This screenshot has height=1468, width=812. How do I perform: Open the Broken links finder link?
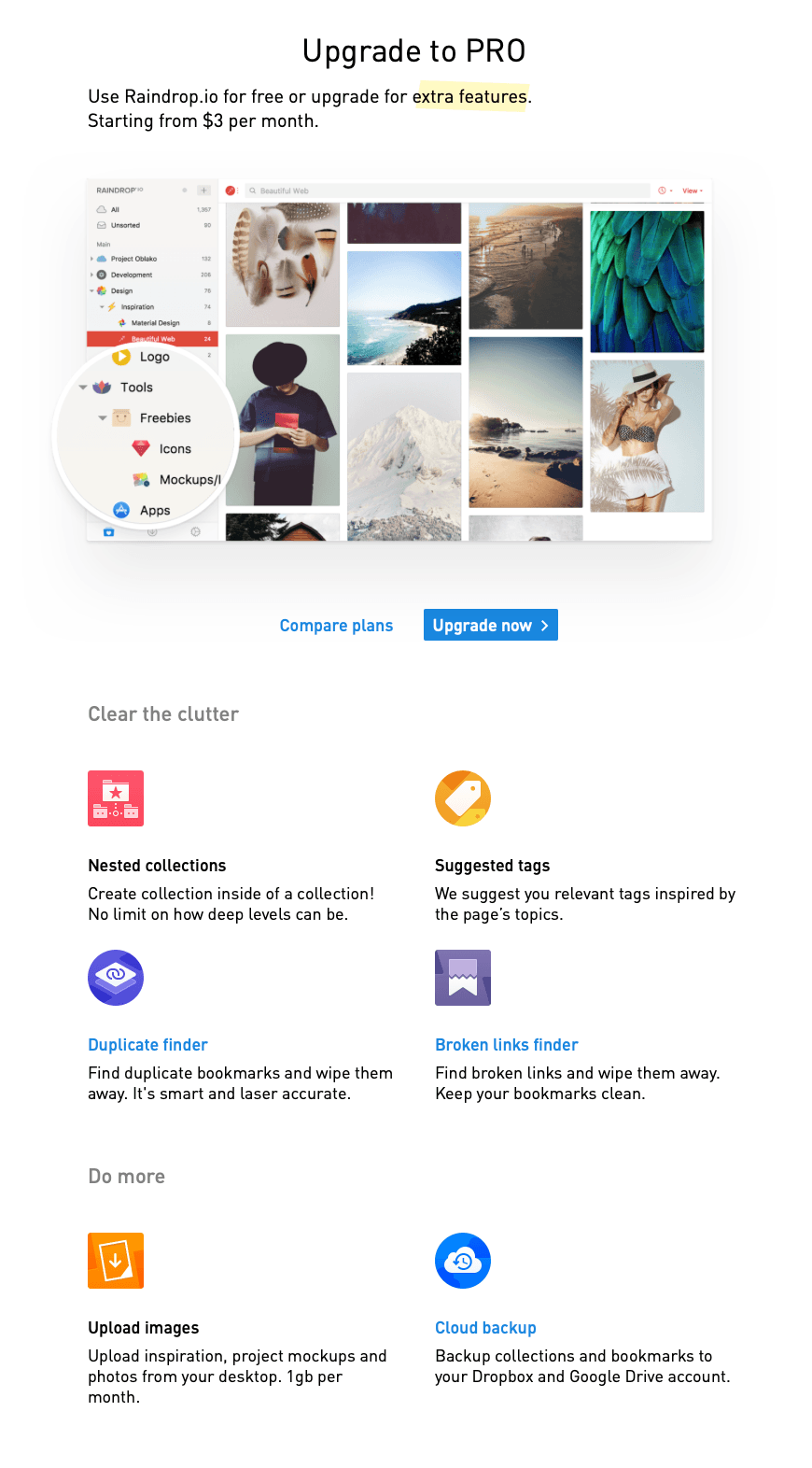coord(507,1045)
